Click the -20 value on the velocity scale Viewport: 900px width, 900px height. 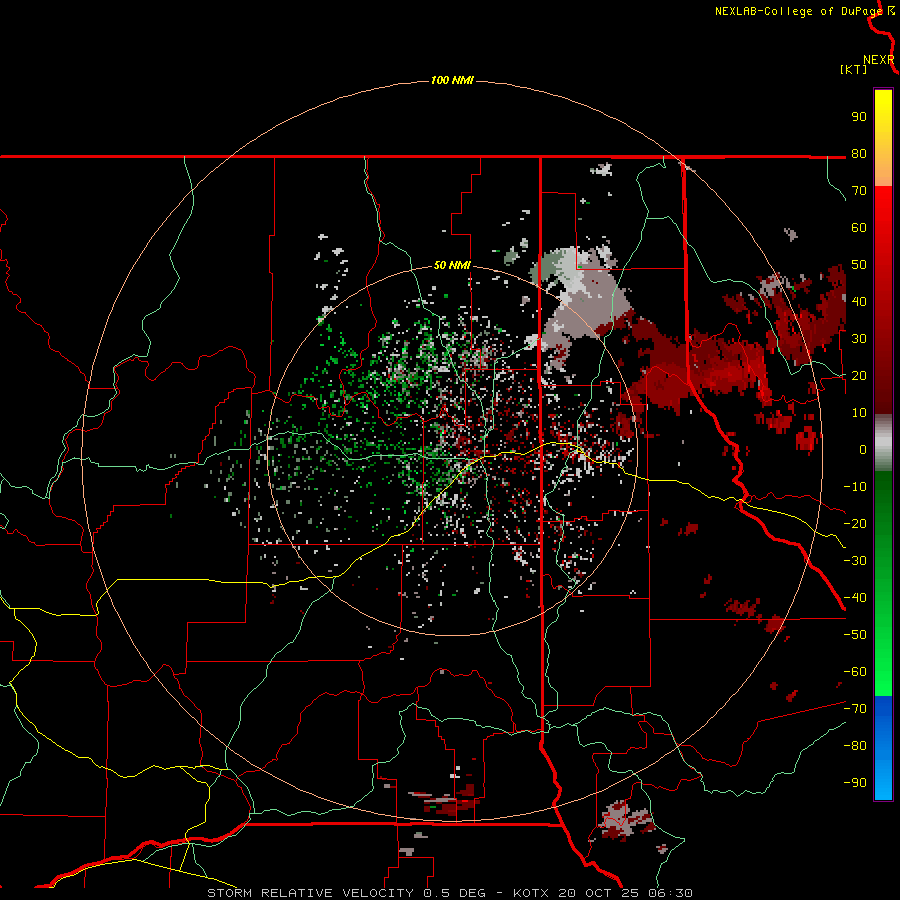pos(855,523)
